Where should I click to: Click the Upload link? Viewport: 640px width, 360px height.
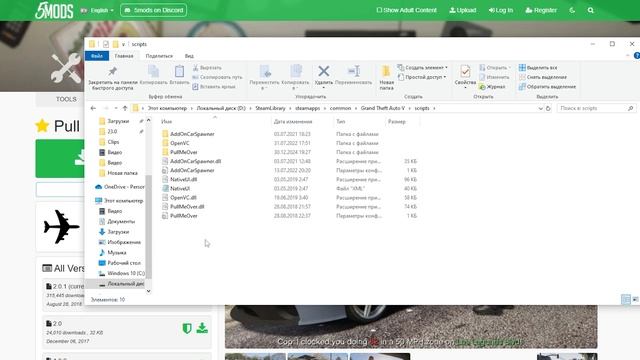462,10
